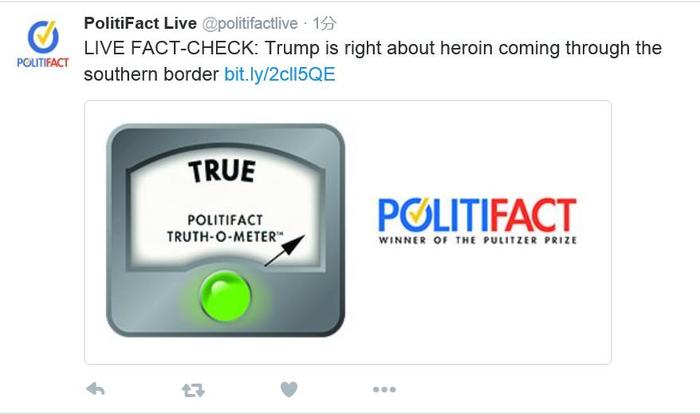Viewport: 700px width, 414px height.
Task: Select the LIVE FACT-CHECK tweet text
Action: (373, 61)
